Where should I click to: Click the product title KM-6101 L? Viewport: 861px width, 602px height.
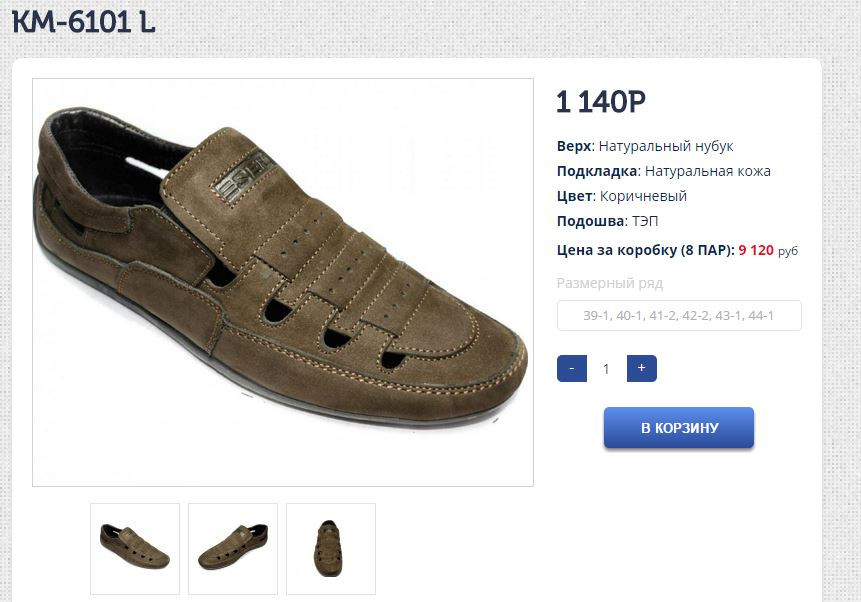tap(83, 22)
